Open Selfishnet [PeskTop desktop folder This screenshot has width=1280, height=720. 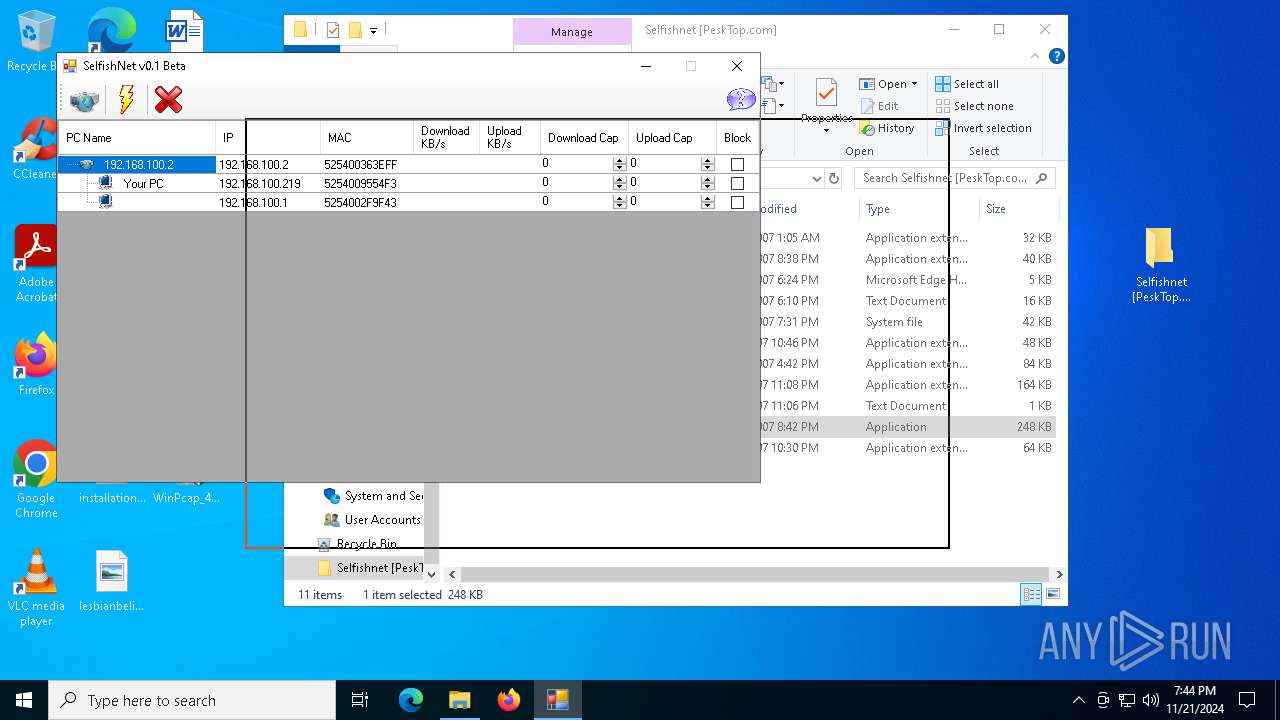[x=1160, y=264]
